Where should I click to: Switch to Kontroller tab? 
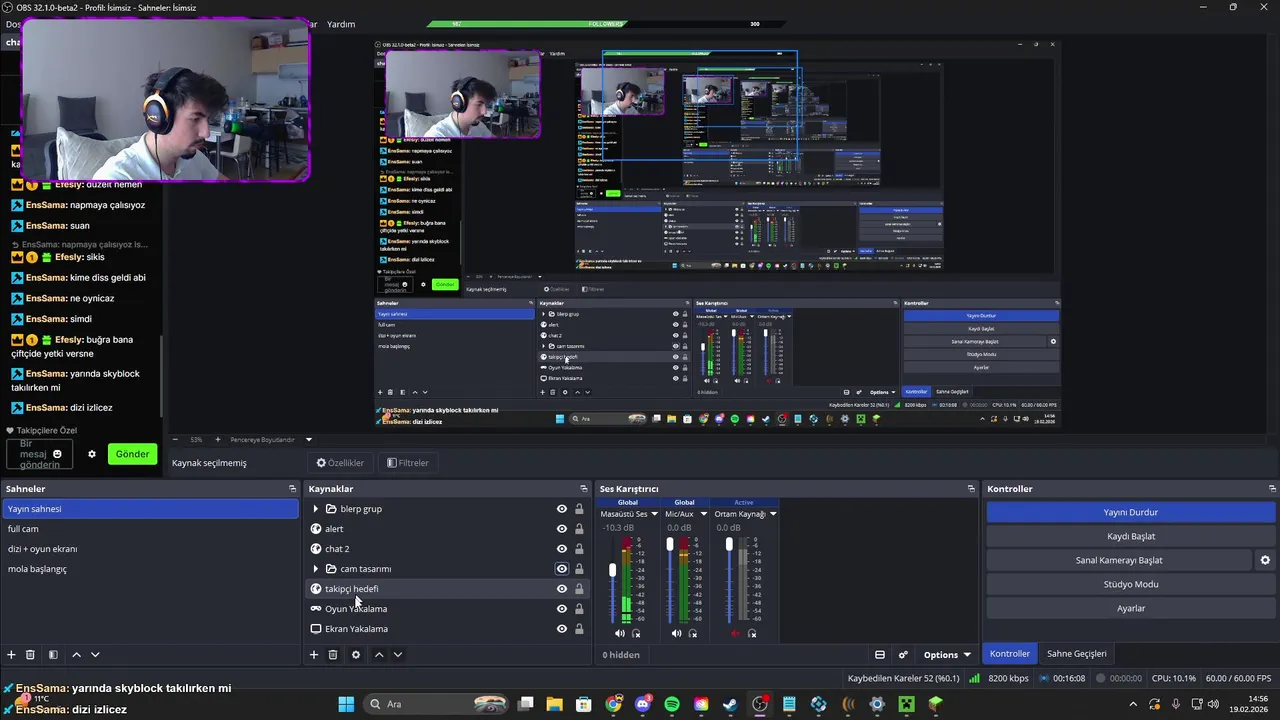click(x=1009, y=654)
